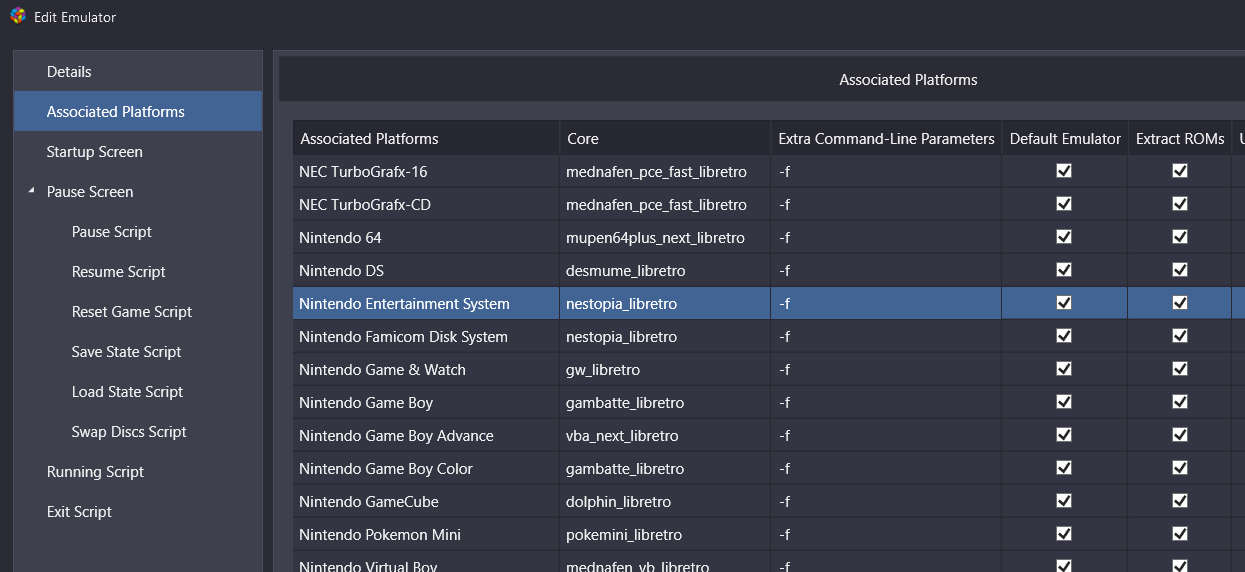Toggle Default Emulator for NEC TurboGrafx-16

[1064, 171]
